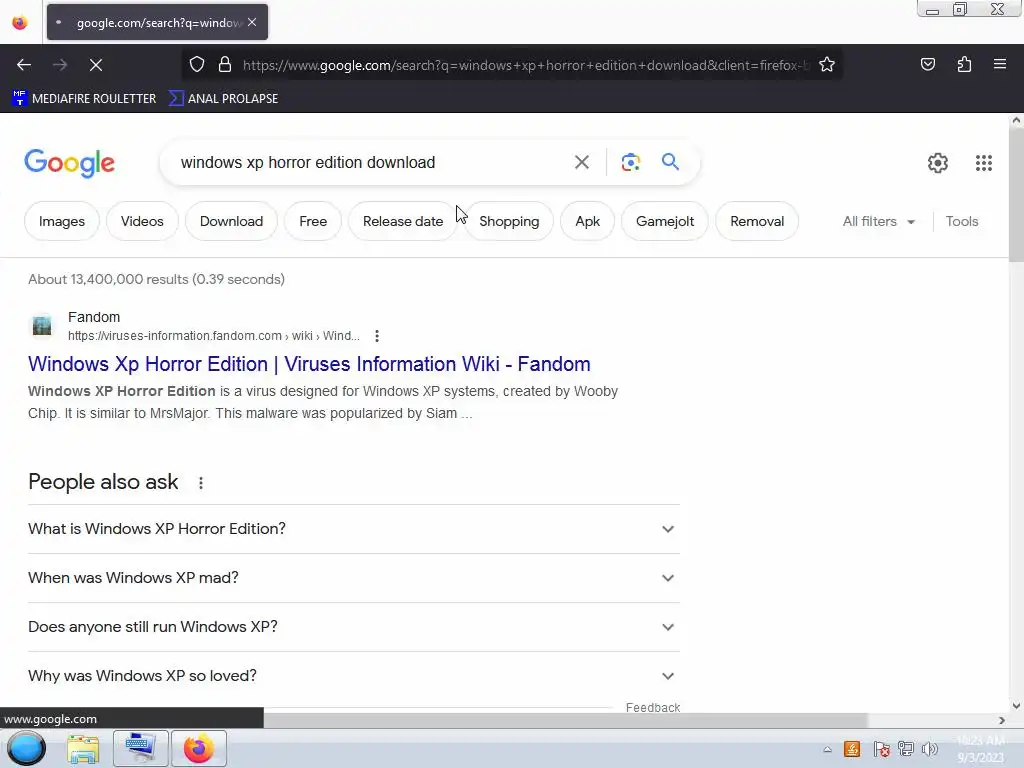Clear the search box with the X
The image size is (1024, 768).
coord(581,162)
